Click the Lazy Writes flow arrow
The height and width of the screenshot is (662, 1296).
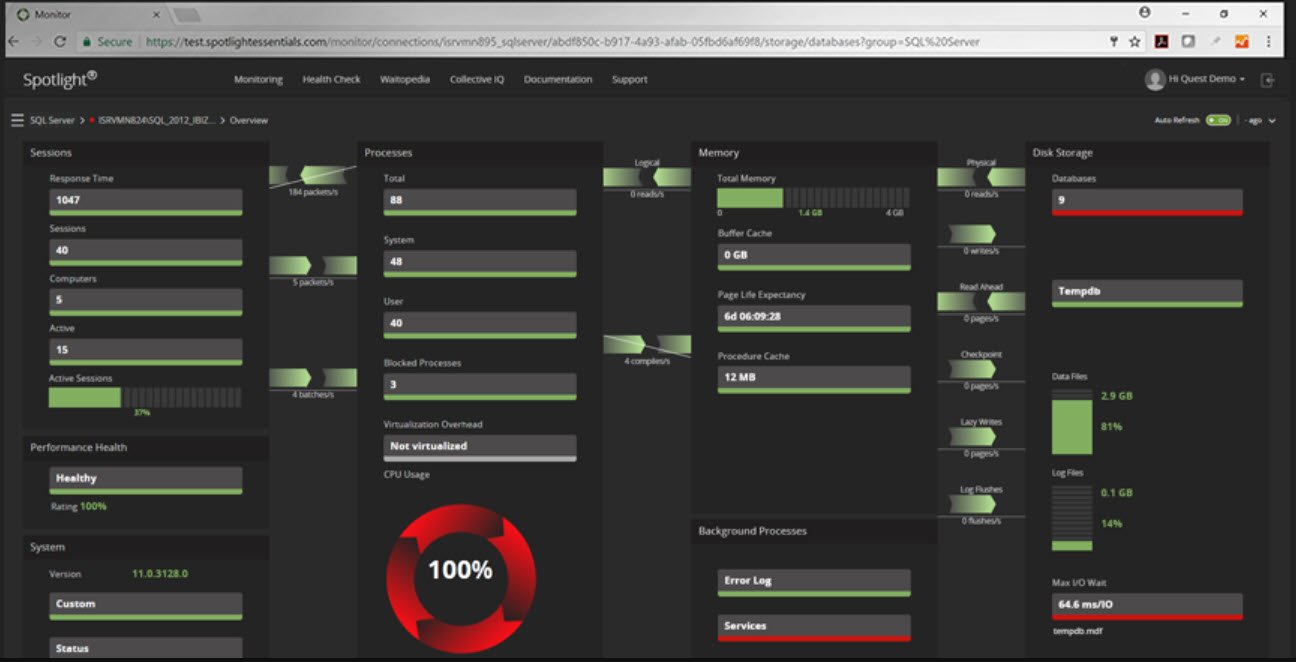973,437
